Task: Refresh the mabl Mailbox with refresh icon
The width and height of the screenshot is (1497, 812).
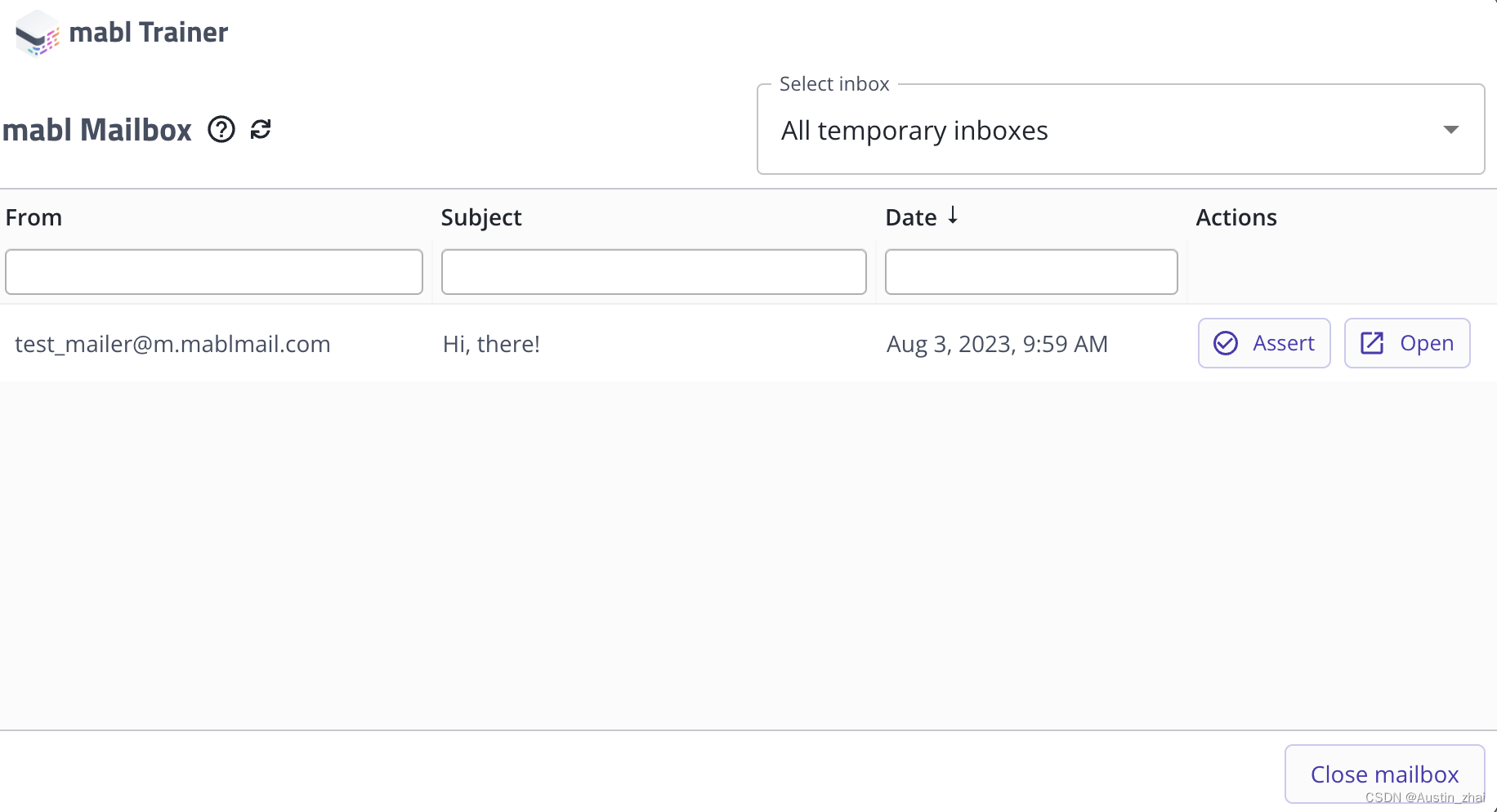Action: [x=261, y=129]
